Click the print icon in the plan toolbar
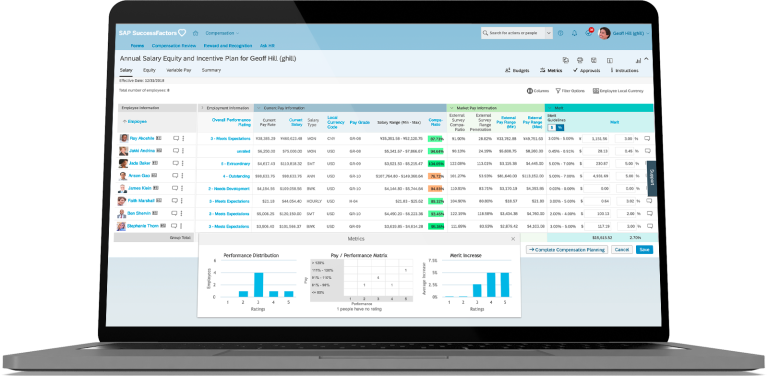Viewport: 768px width, 376px height. (x=580, y=60)
